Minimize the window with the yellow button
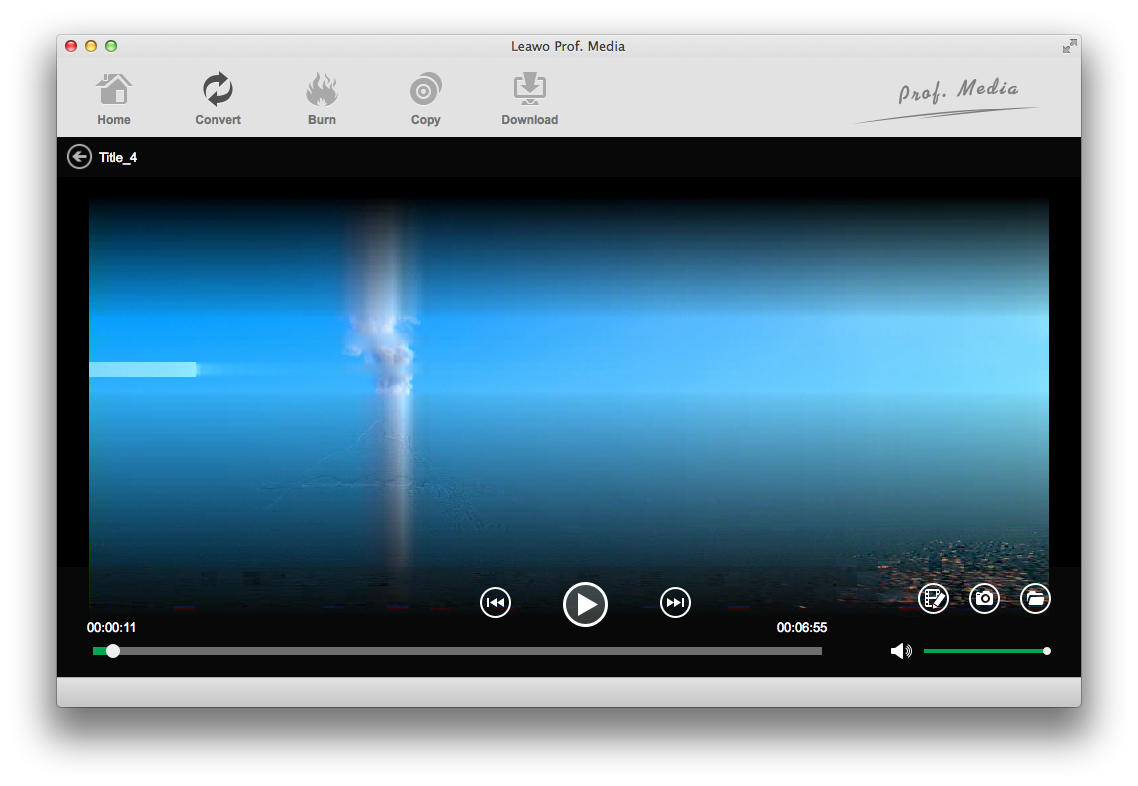The image size is (1138, 786). point(91,46)
